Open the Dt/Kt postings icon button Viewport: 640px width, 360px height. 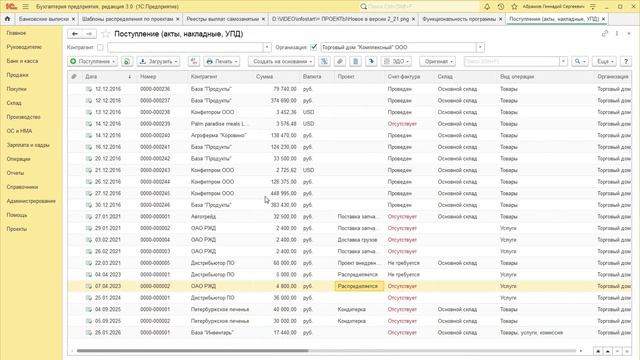(x=194, y=61)
